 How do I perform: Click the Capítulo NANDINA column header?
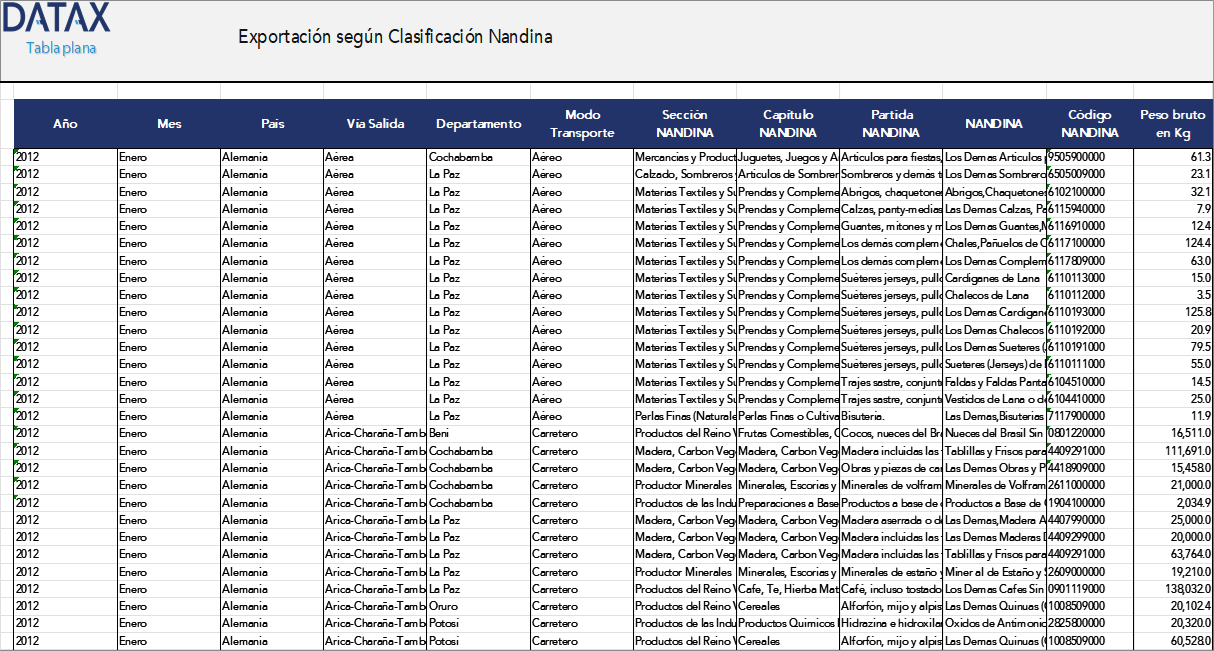(x=788, y=124)
